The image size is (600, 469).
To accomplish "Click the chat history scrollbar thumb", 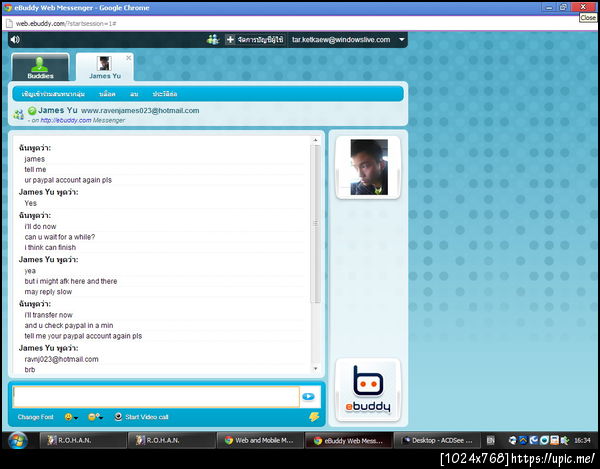I will point(315,224).
